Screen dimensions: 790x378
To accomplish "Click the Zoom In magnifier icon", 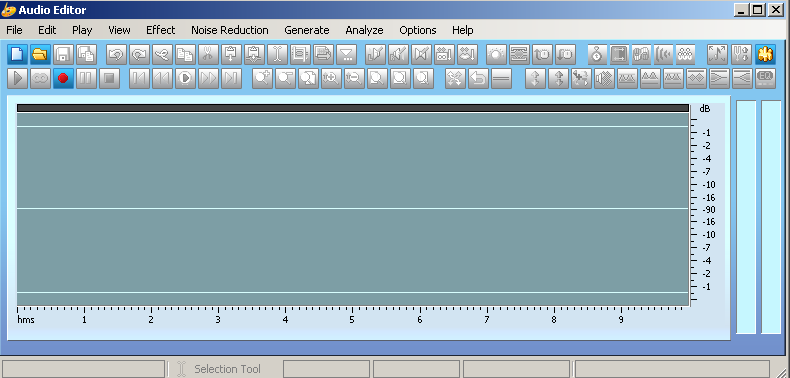I will [262, 79].
